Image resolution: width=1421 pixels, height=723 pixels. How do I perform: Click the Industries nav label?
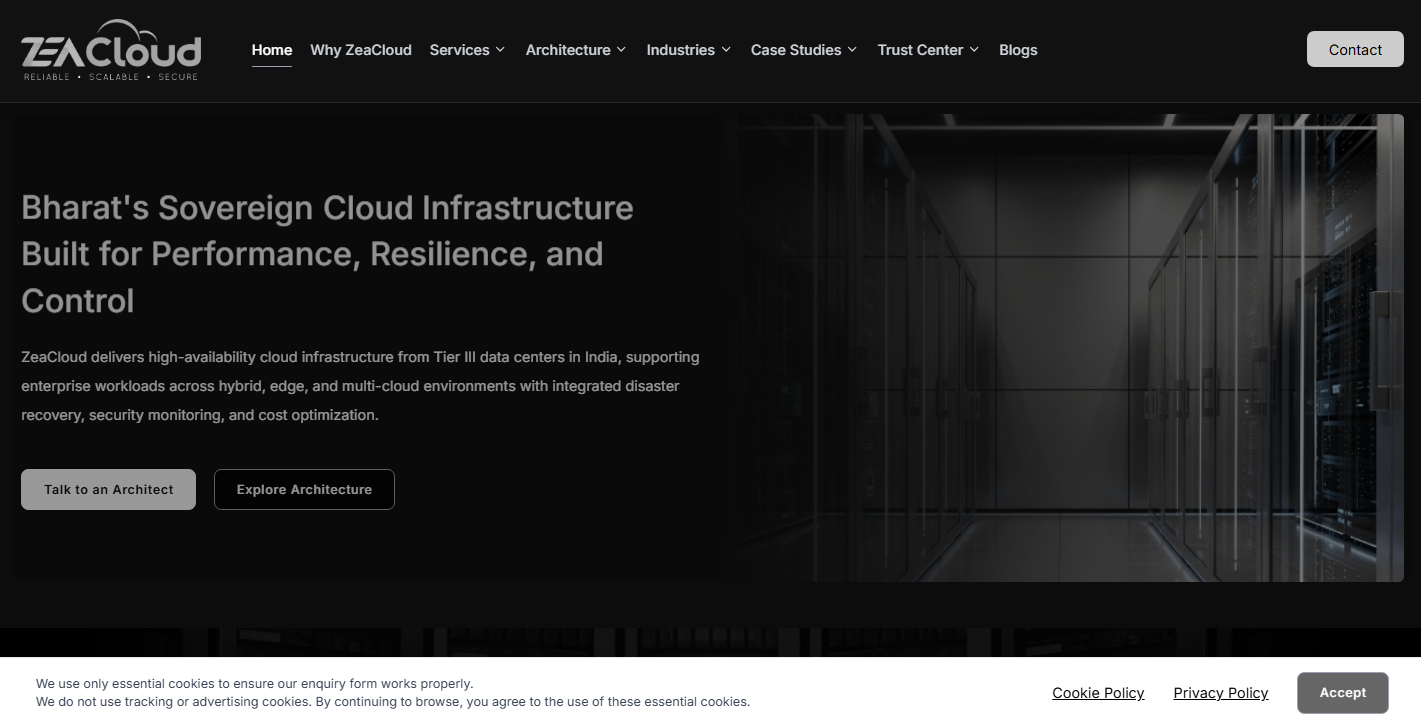pyautogui.click(x=680, y=50)
